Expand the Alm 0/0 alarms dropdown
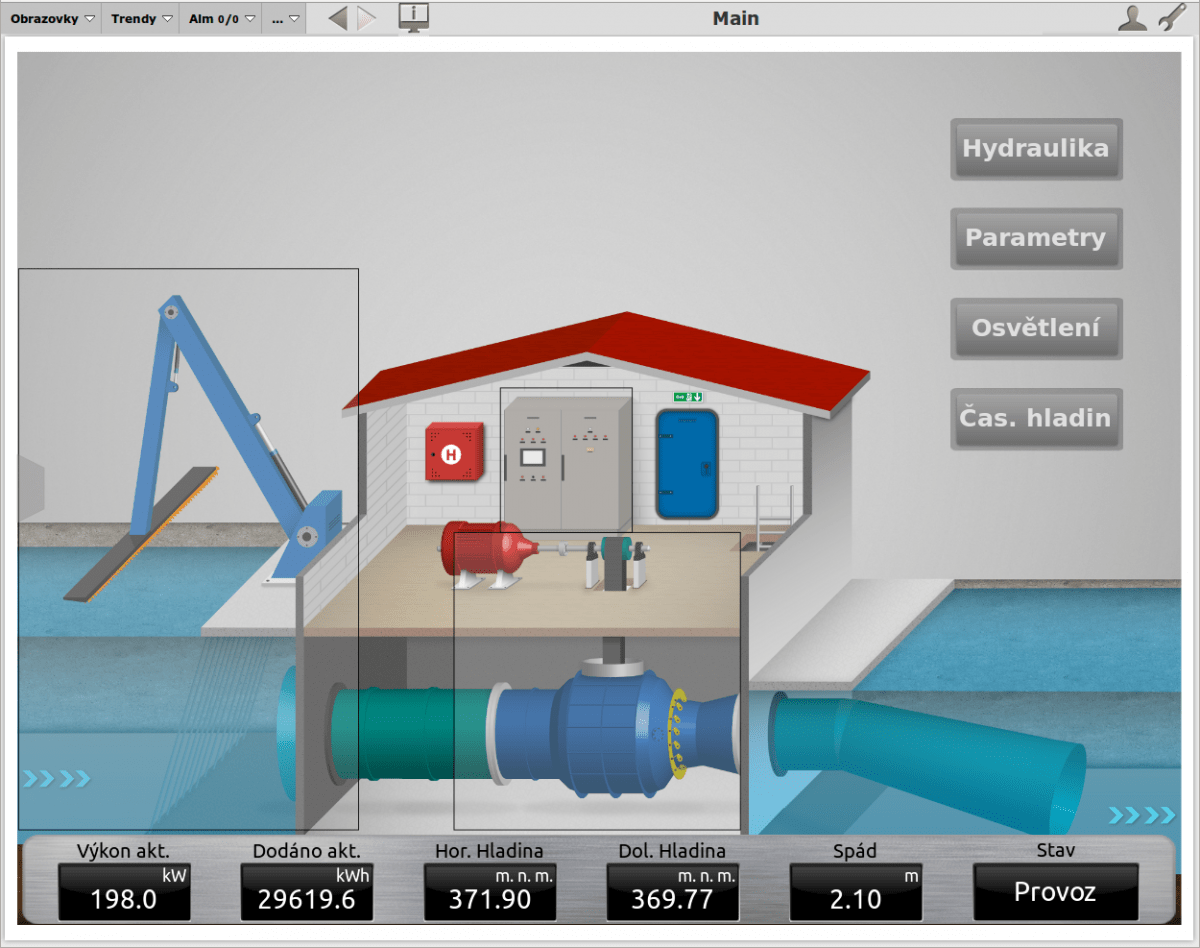Viewport: 1200px width, 948px height. 220,18
